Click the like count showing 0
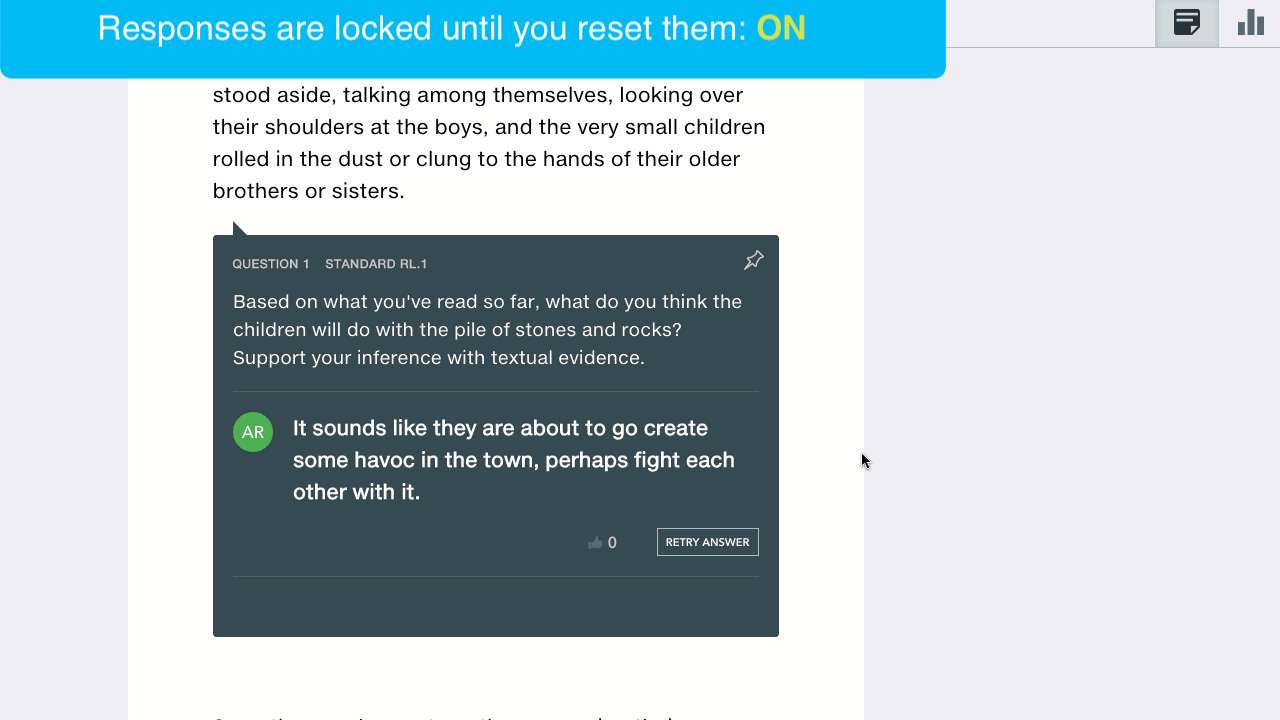This screenshot has height=720, width=1280. (x=612, y=543)
